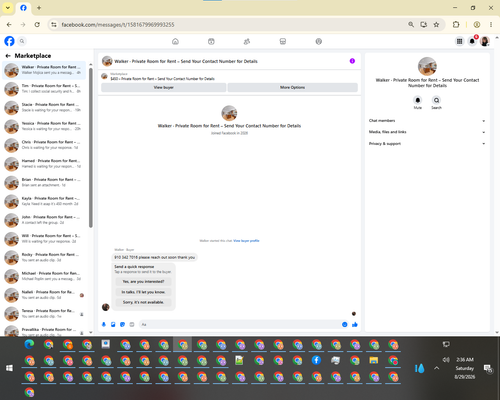Image resolution: width=500 pixels, height=400 pixels.
Task: Mute this conversation with bell icon
Action: [418, 100]
